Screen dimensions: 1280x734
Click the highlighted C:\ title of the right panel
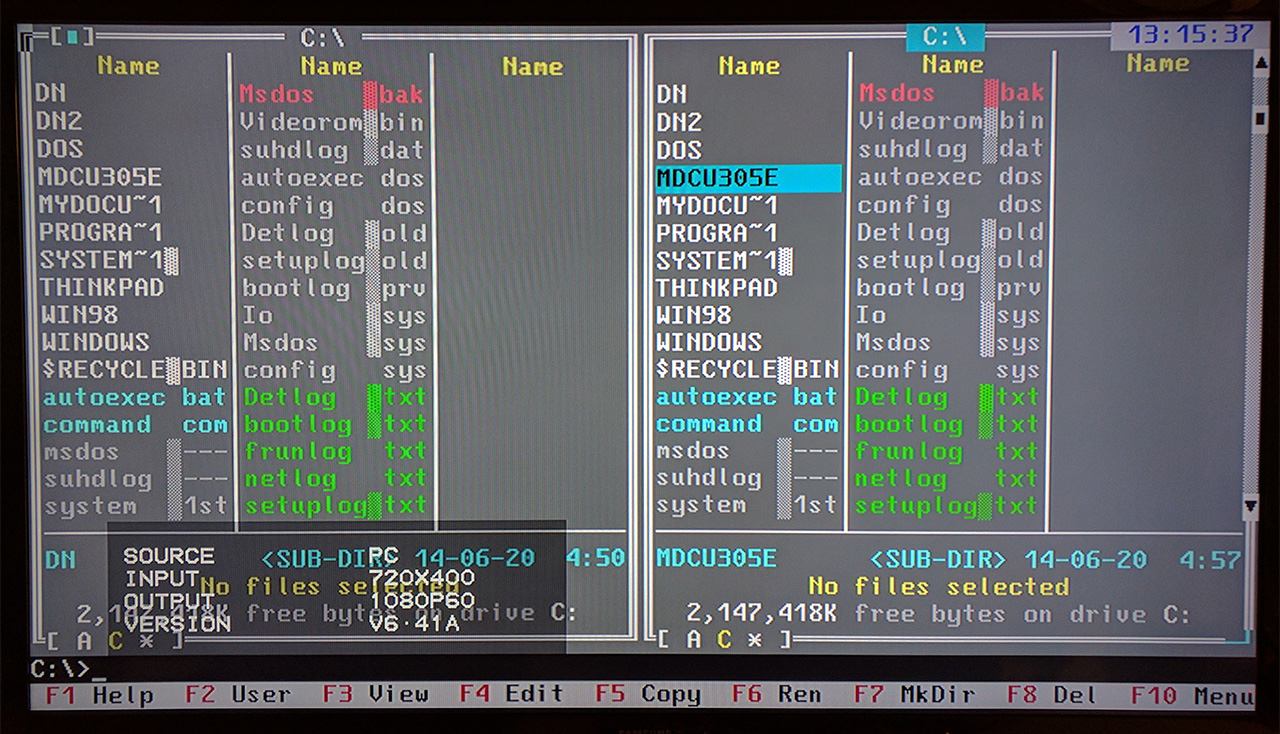tap(945, 37)
